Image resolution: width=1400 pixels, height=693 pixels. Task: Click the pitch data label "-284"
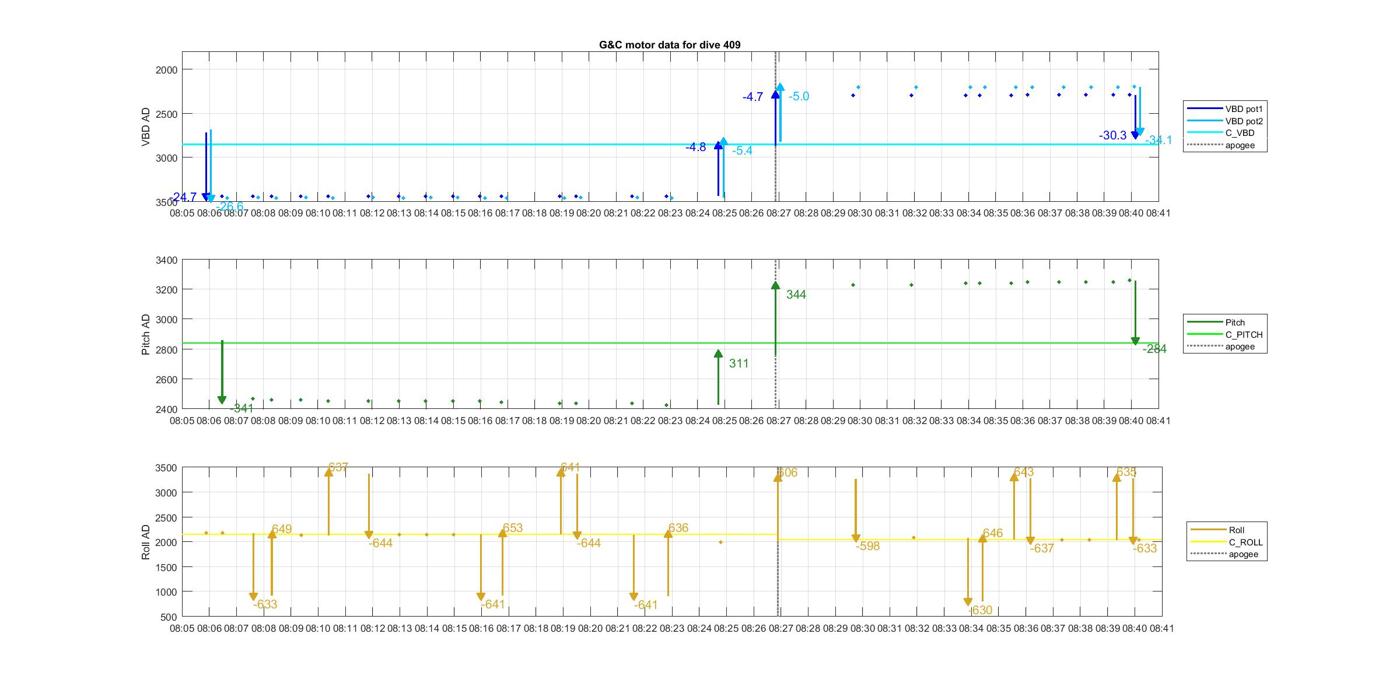pyautogui.click(x=1155, y=349)
